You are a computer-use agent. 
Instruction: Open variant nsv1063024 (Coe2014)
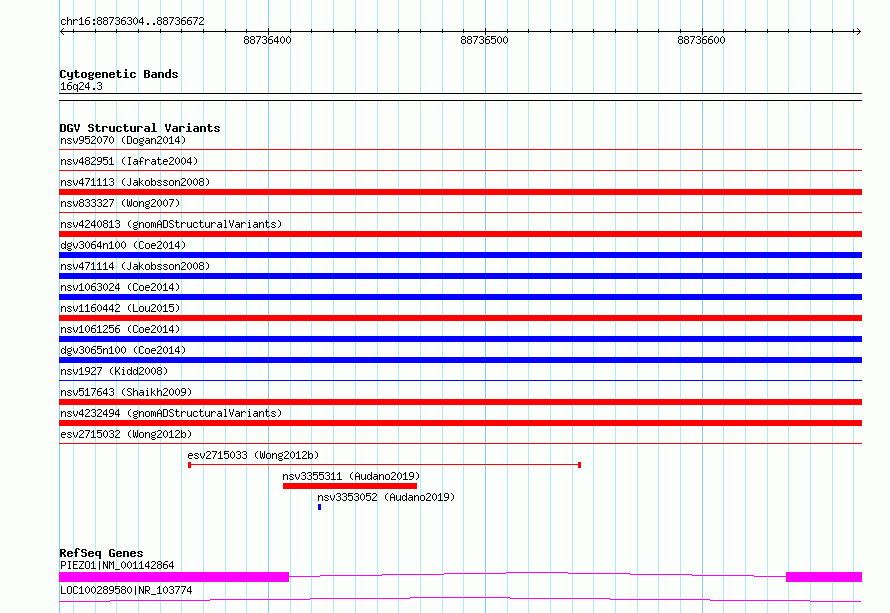(x=120, y=287)
